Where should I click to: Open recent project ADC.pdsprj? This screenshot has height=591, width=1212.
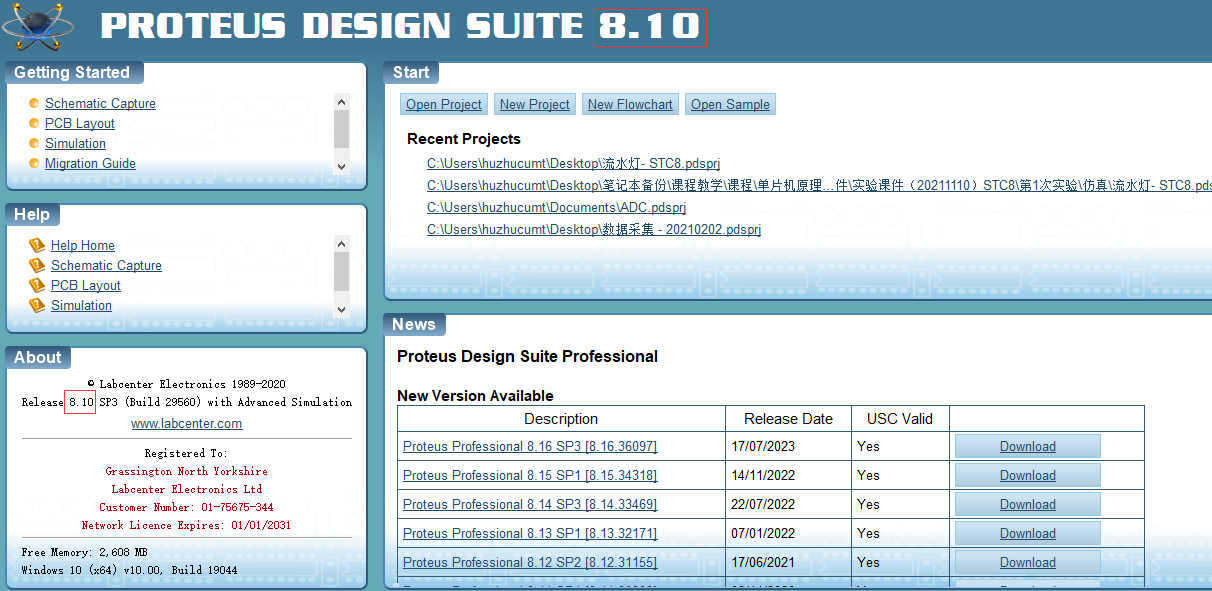click(556, 207)
